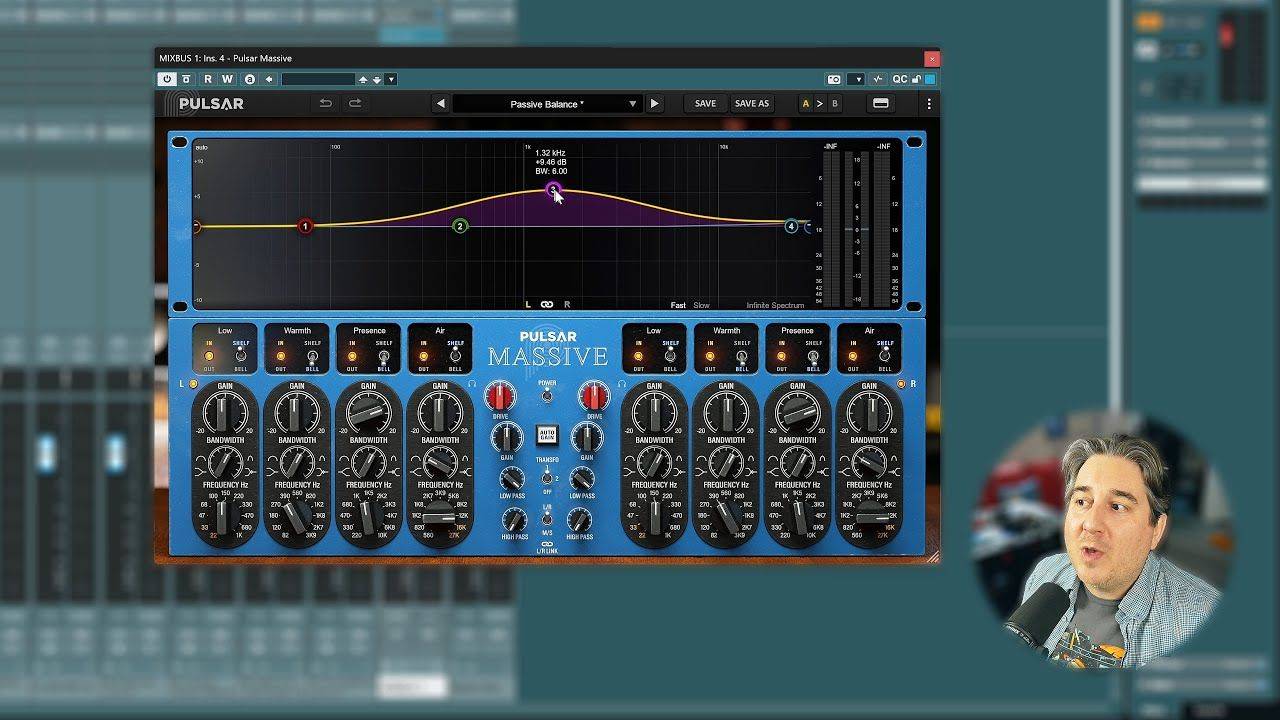
Task: Click the chain link icon below the graph
Action: tap(547, 305)
